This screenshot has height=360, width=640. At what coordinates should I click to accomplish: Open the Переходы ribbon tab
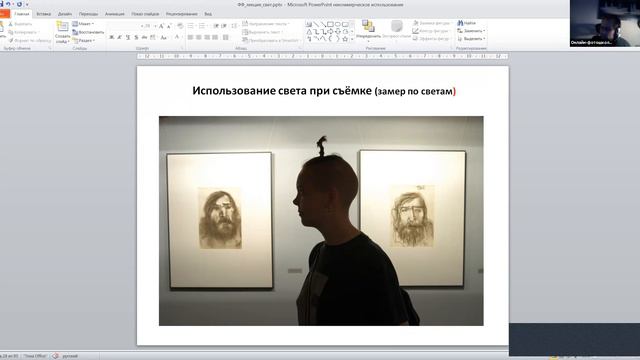point(89,14)
